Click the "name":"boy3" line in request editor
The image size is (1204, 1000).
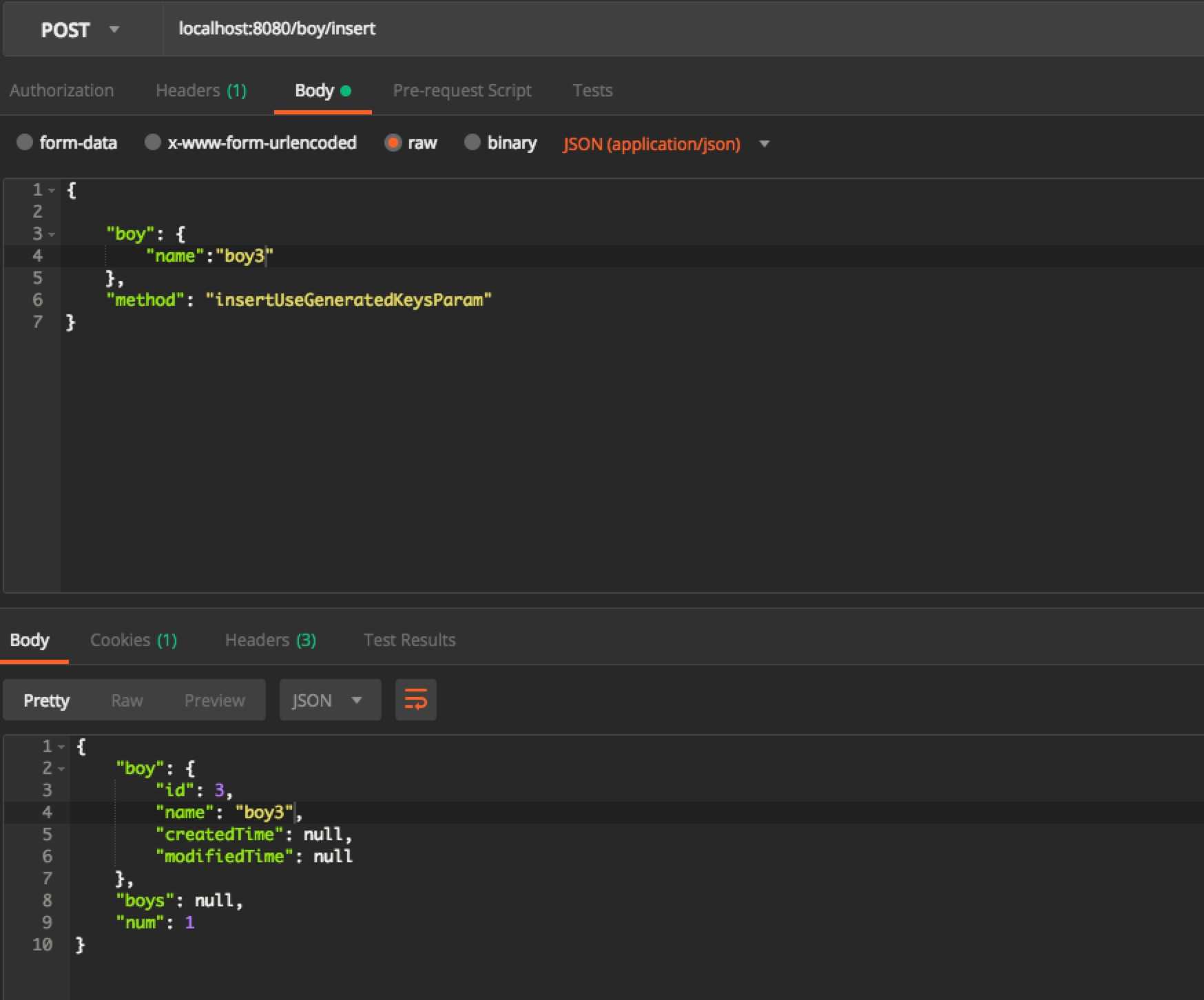pyautogui.click(x=209, y=256)
